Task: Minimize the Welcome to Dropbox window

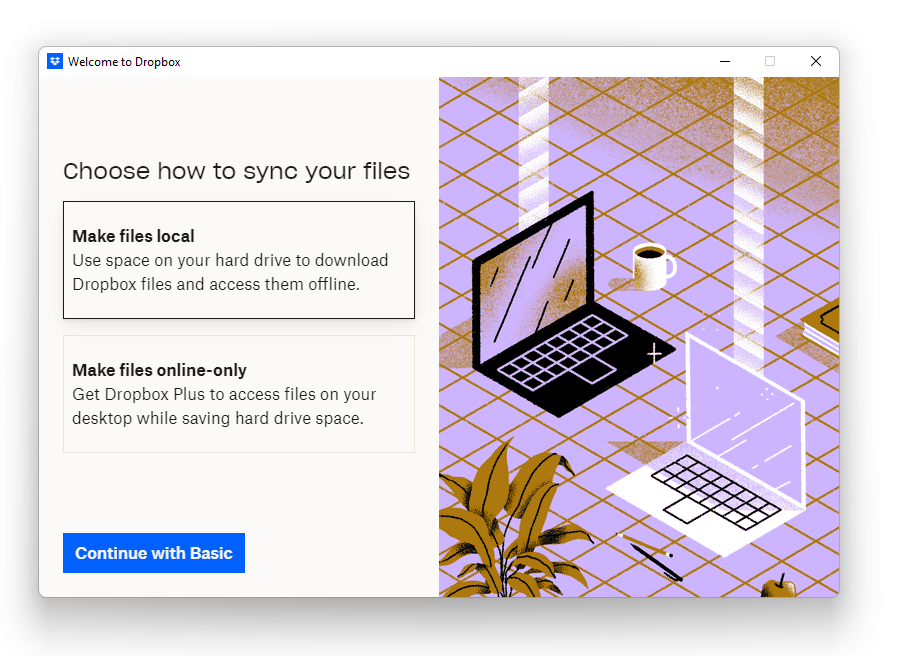Action: tap(725, 61)
